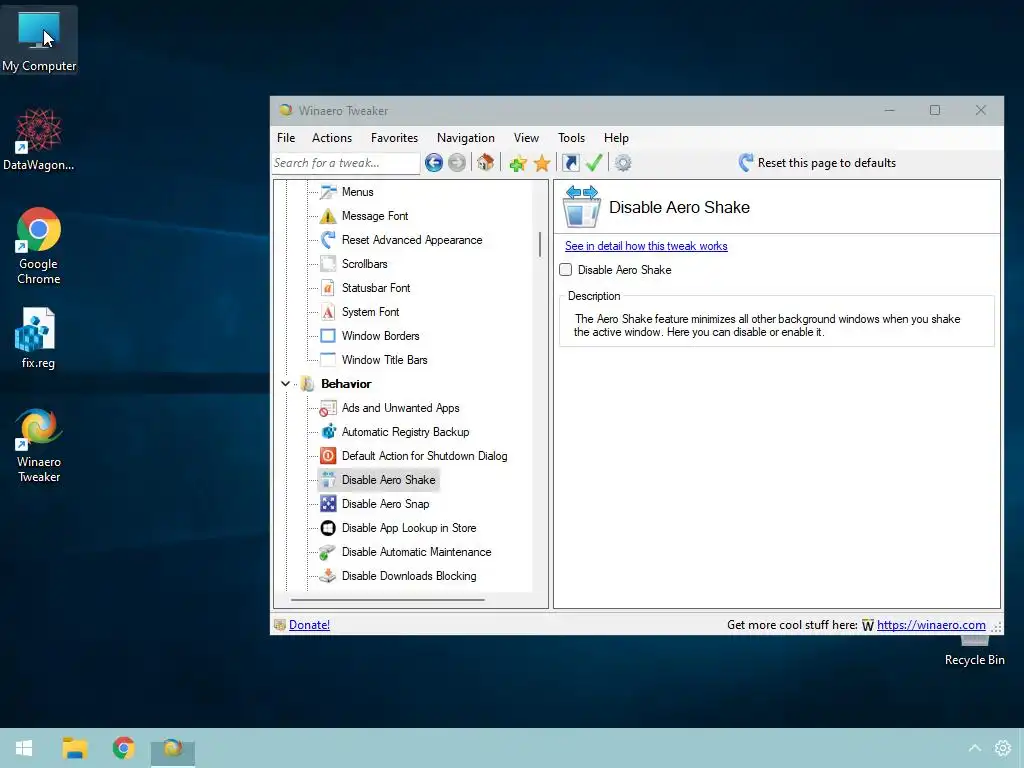Select Scrollbars tree row text

point(364,264)
